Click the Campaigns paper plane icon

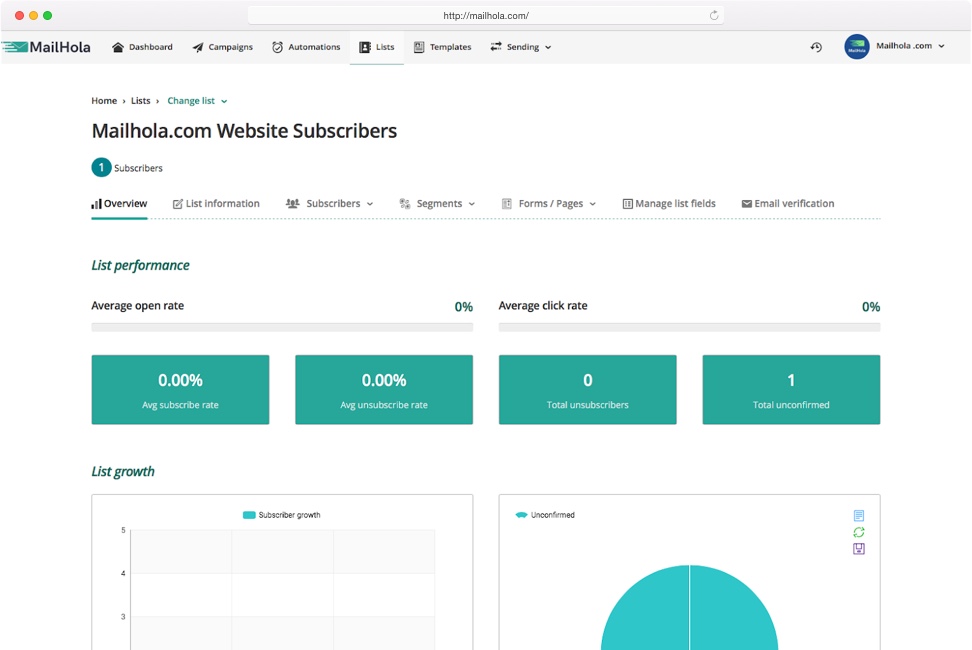click(198, 47)
